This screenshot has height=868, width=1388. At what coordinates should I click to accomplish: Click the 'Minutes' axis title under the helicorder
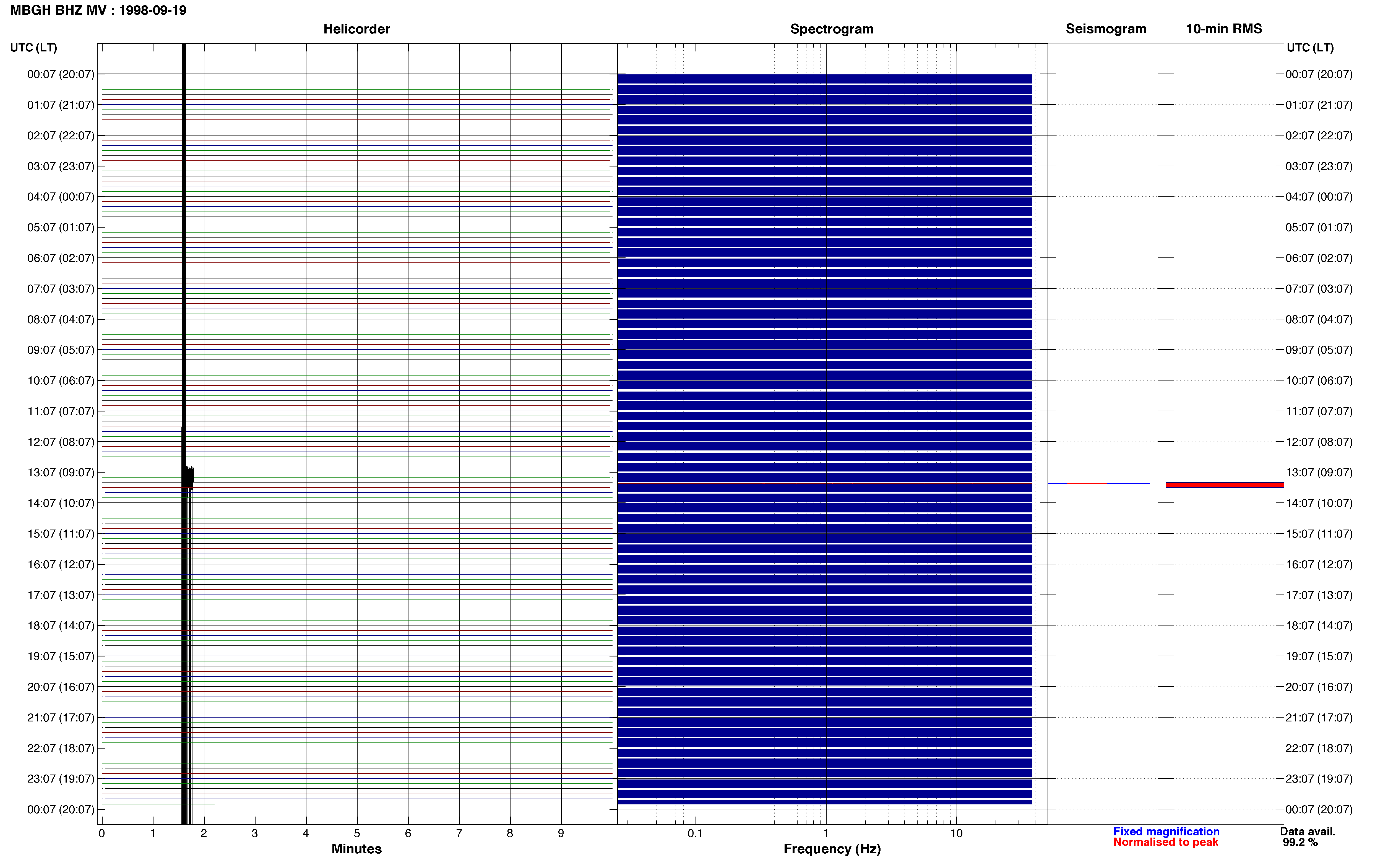(356, 848)
